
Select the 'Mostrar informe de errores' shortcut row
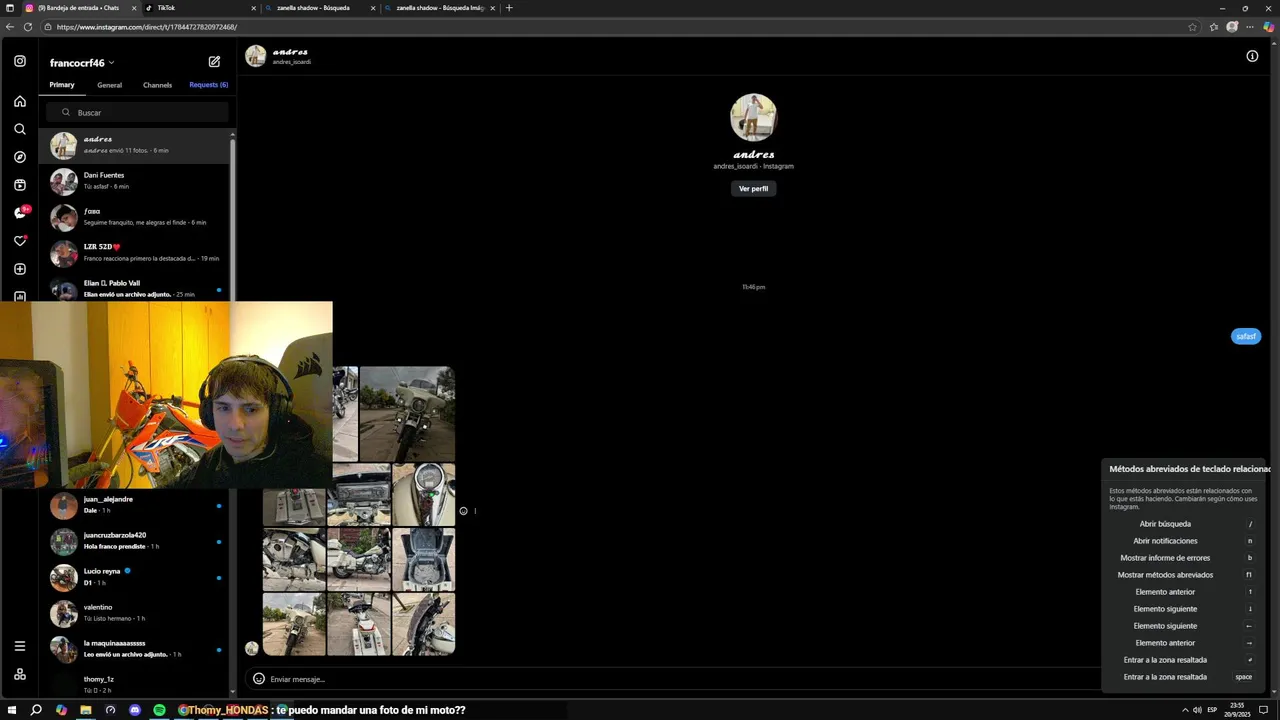[x=1185, y=558]
